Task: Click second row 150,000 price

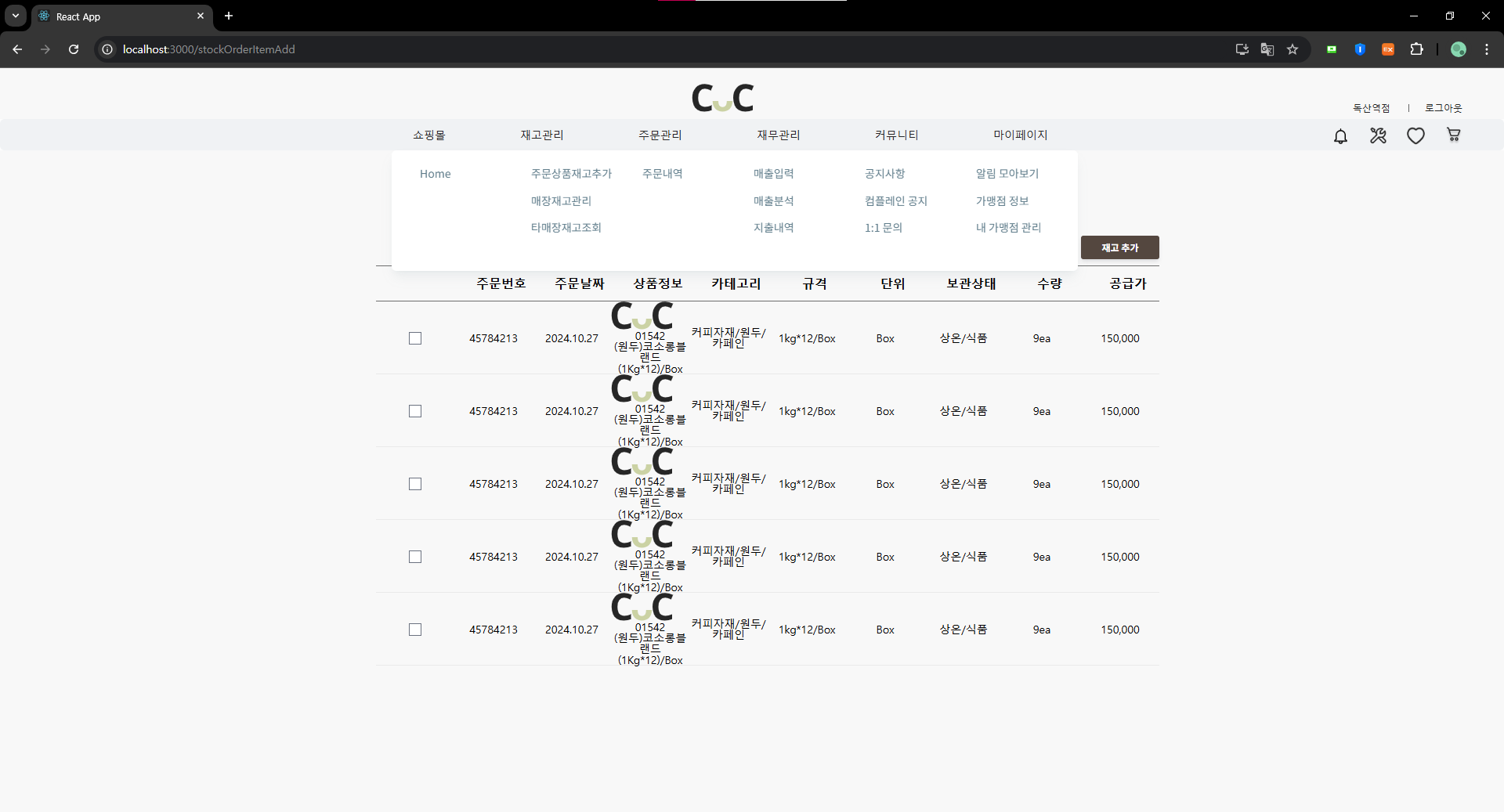Action: pos(1120,411)
